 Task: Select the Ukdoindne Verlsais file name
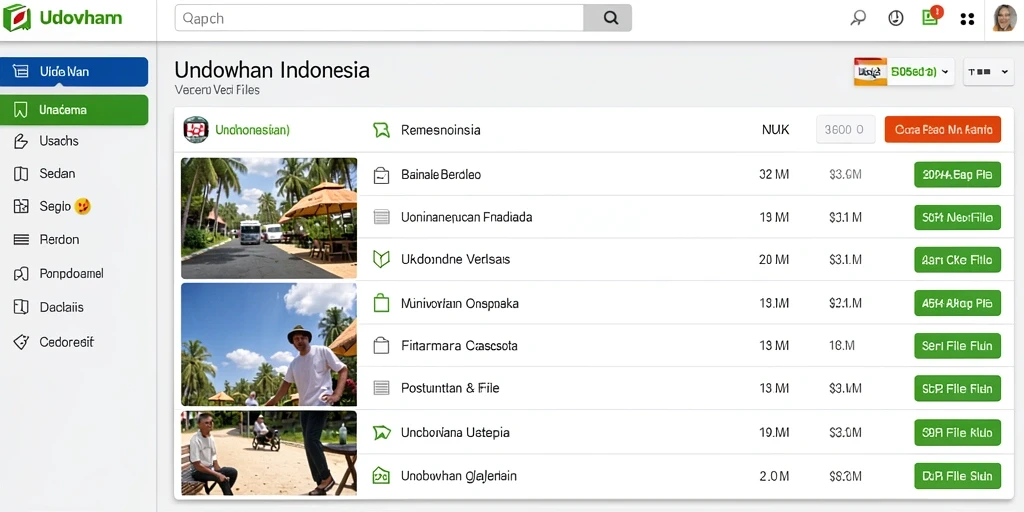(x=455, y=259)
